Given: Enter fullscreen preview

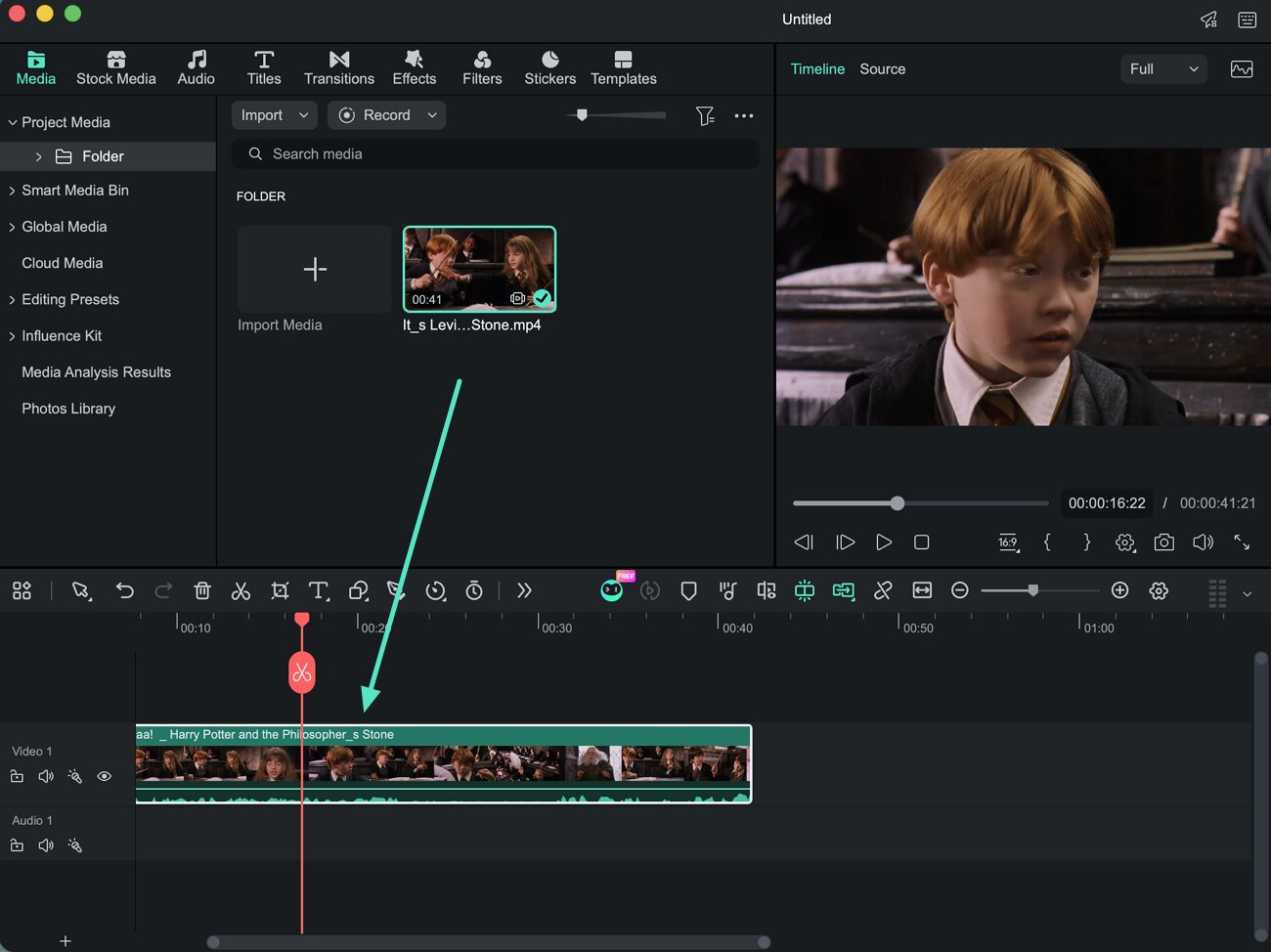Looking at the screenshot, I should pos(1242,542).
